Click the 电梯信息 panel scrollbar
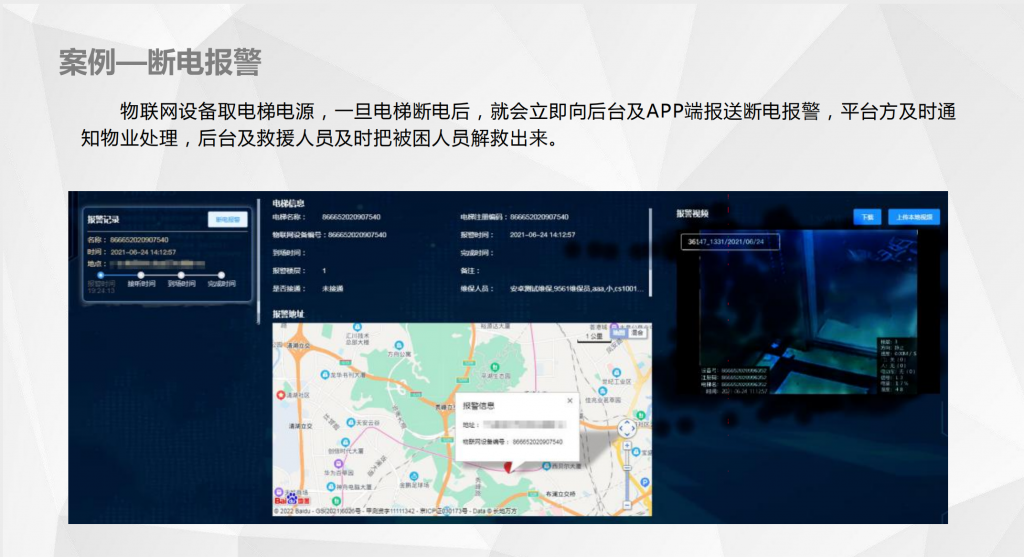Screen dimensions: 1024x557 [650, 252]
